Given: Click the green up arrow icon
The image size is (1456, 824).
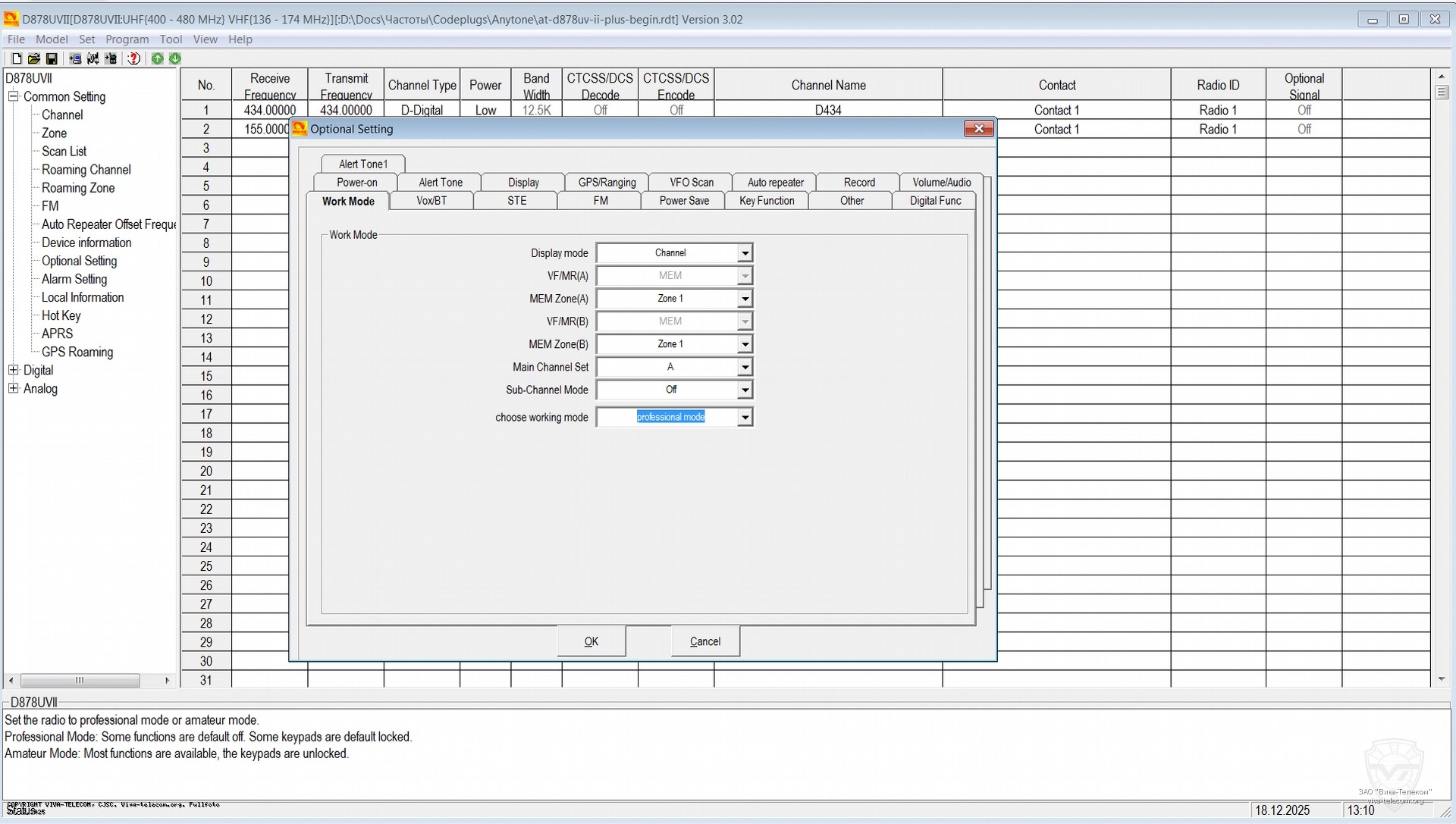Looking at the screenshot, I should point(157,58).
